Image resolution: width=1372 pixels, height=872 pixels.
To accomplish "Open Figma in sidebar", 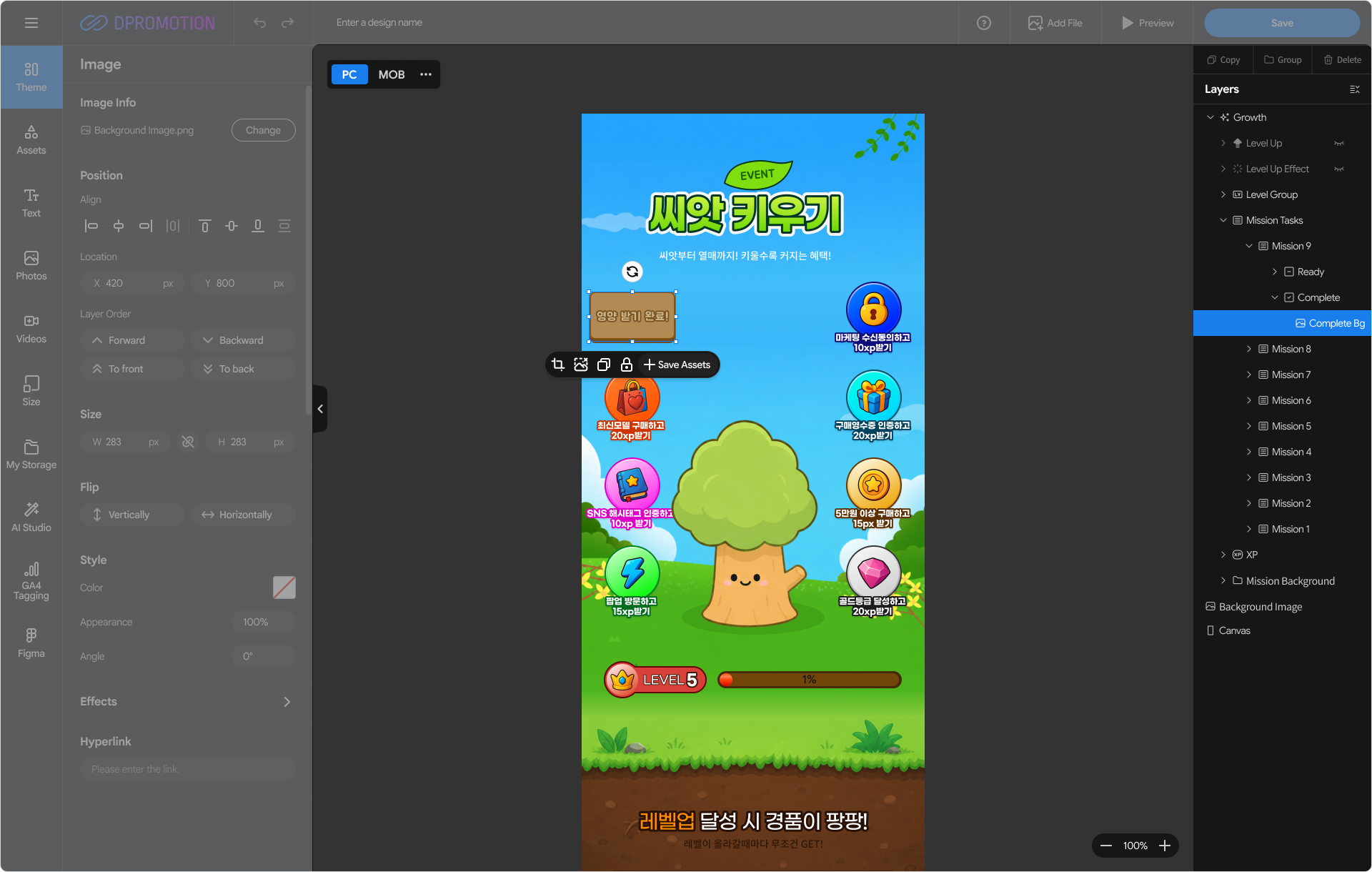I will pos(31,643).
